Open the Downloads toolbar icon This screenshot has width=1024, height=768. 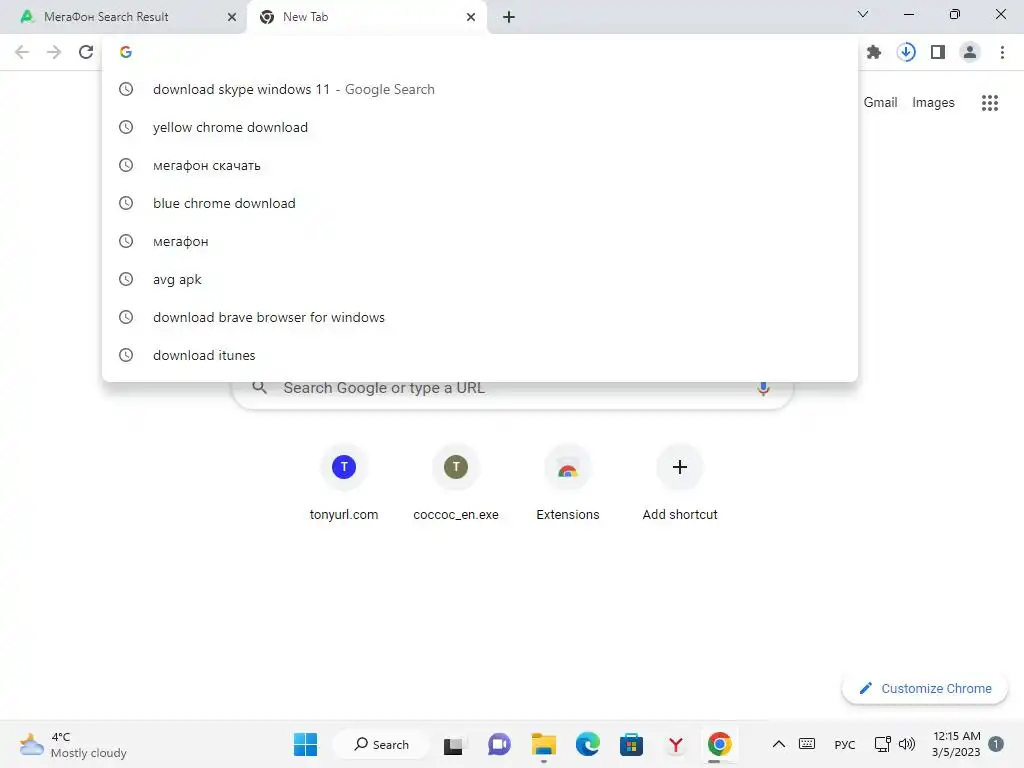[x=906, y=52]
